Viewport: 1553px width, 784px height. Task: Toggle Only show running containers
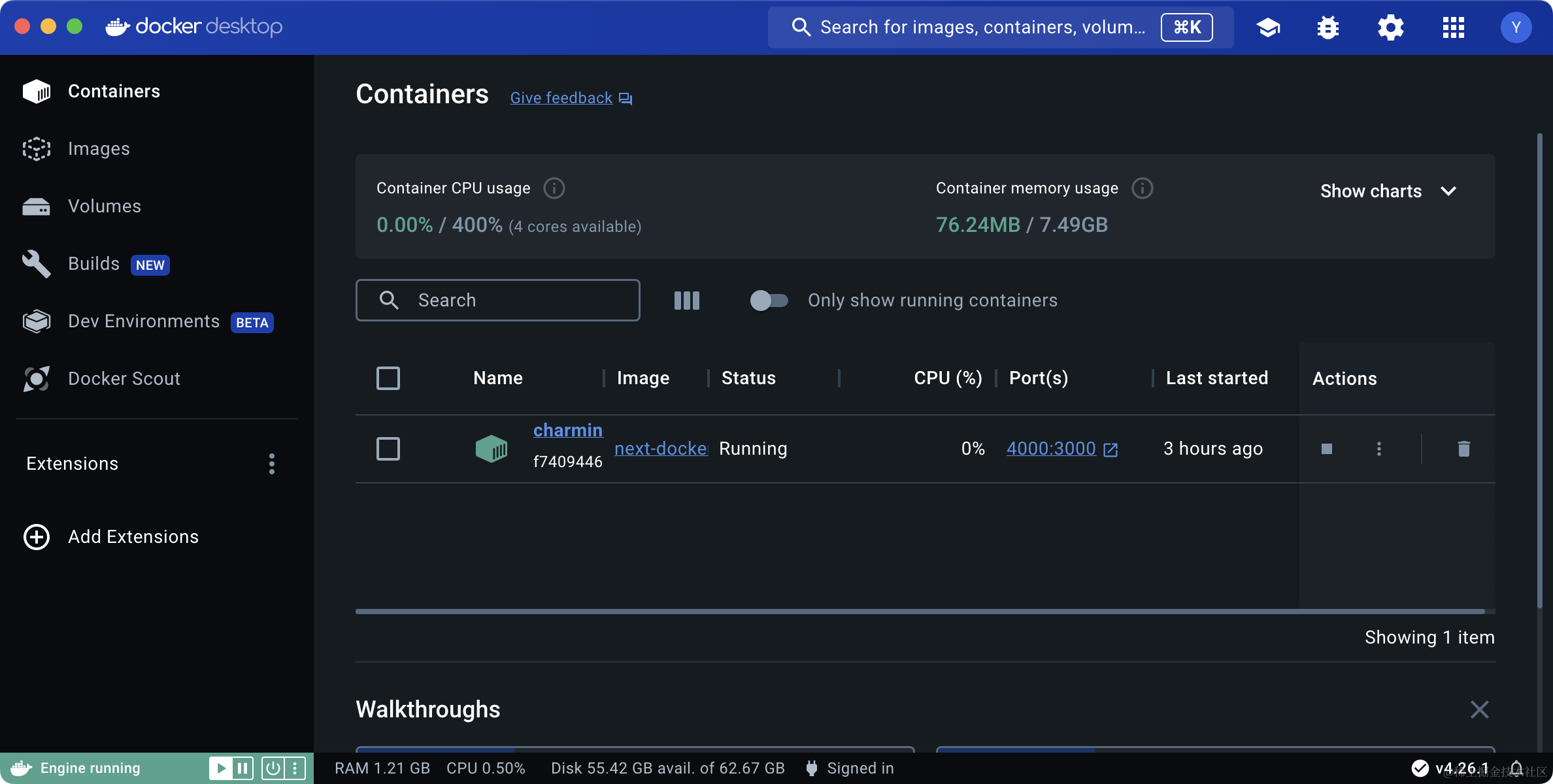(769, 301)
